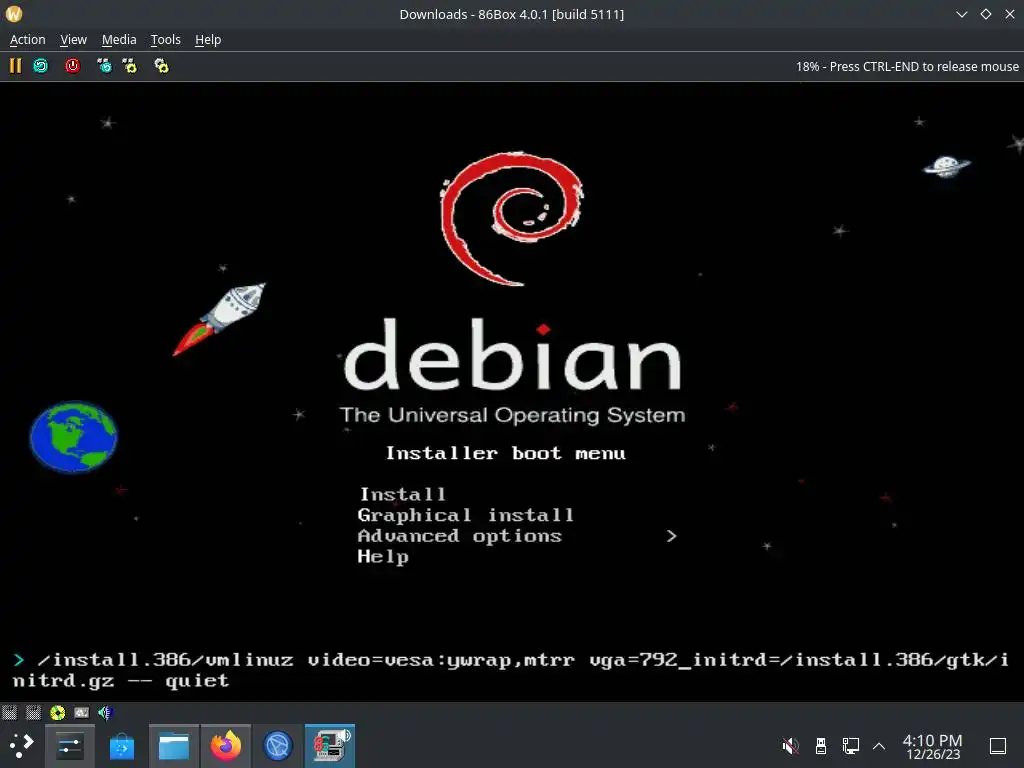The width and height of the screenshot is (1024, 768).
Task: Launch Firefox from the taskbar
Action: [x=225, y=746]
